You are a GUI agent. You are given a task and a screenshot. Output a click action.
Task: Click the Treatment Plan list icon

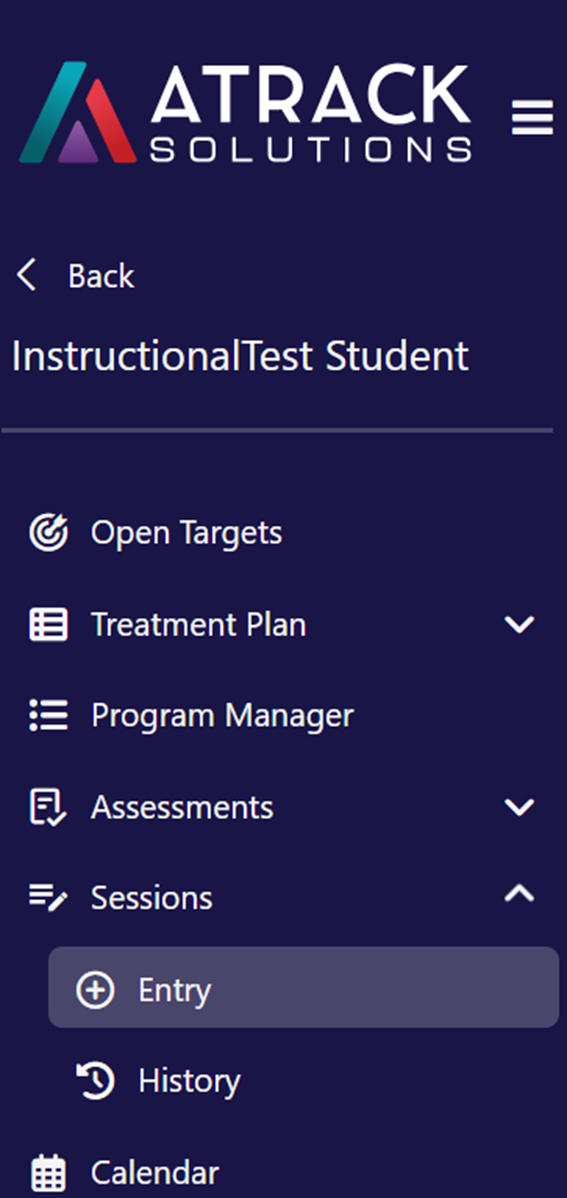(49, 624)
